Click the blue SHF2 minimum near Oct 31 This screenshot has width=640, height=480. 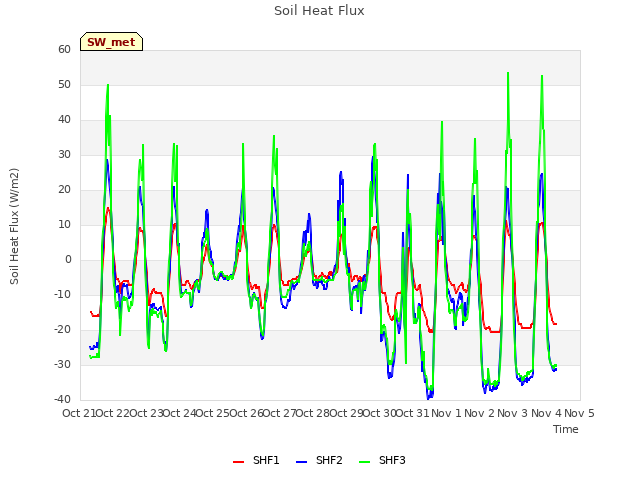click(x=429, y=398)
